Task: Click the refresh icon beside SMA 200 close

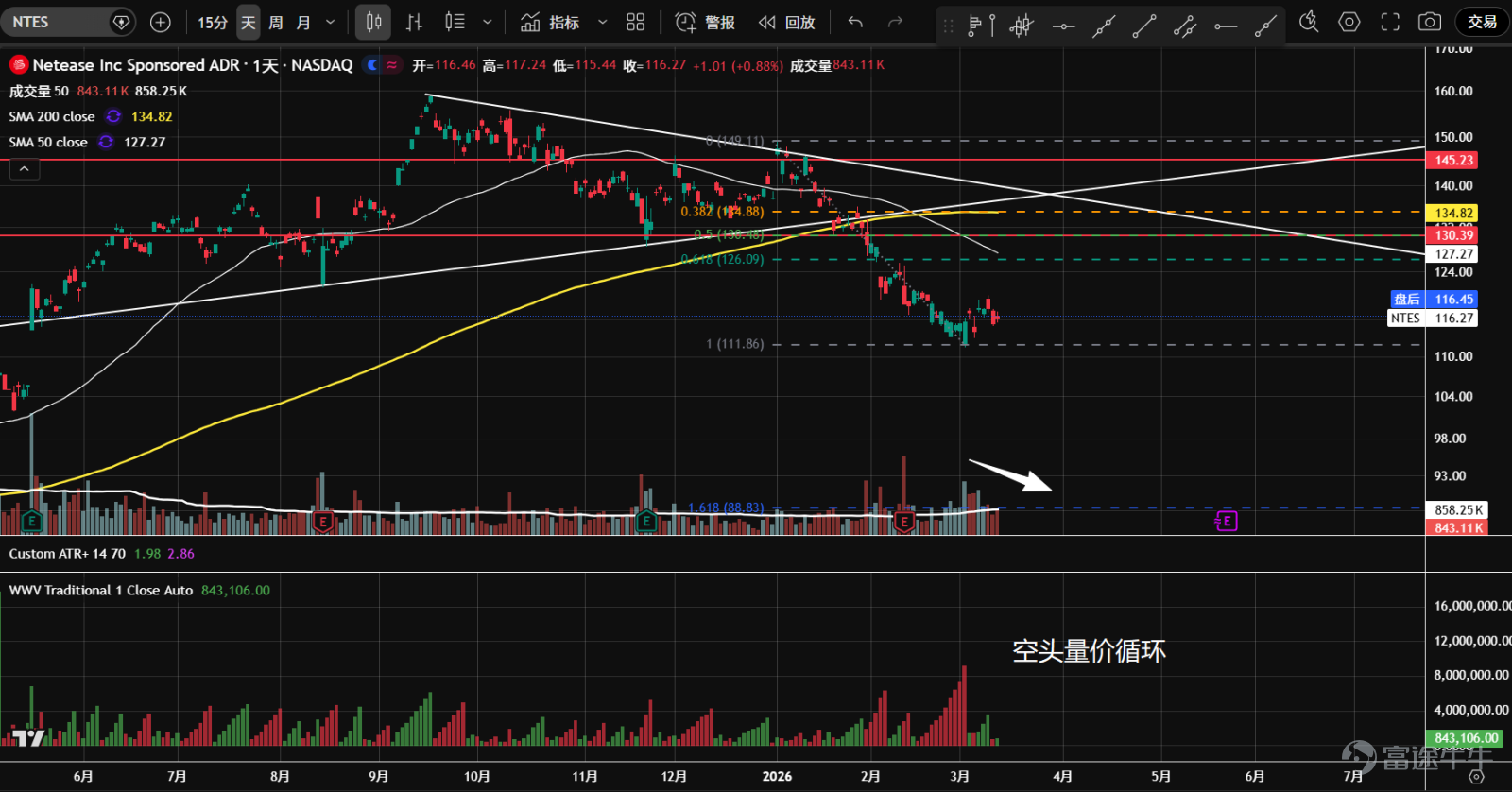Action: 113,116
